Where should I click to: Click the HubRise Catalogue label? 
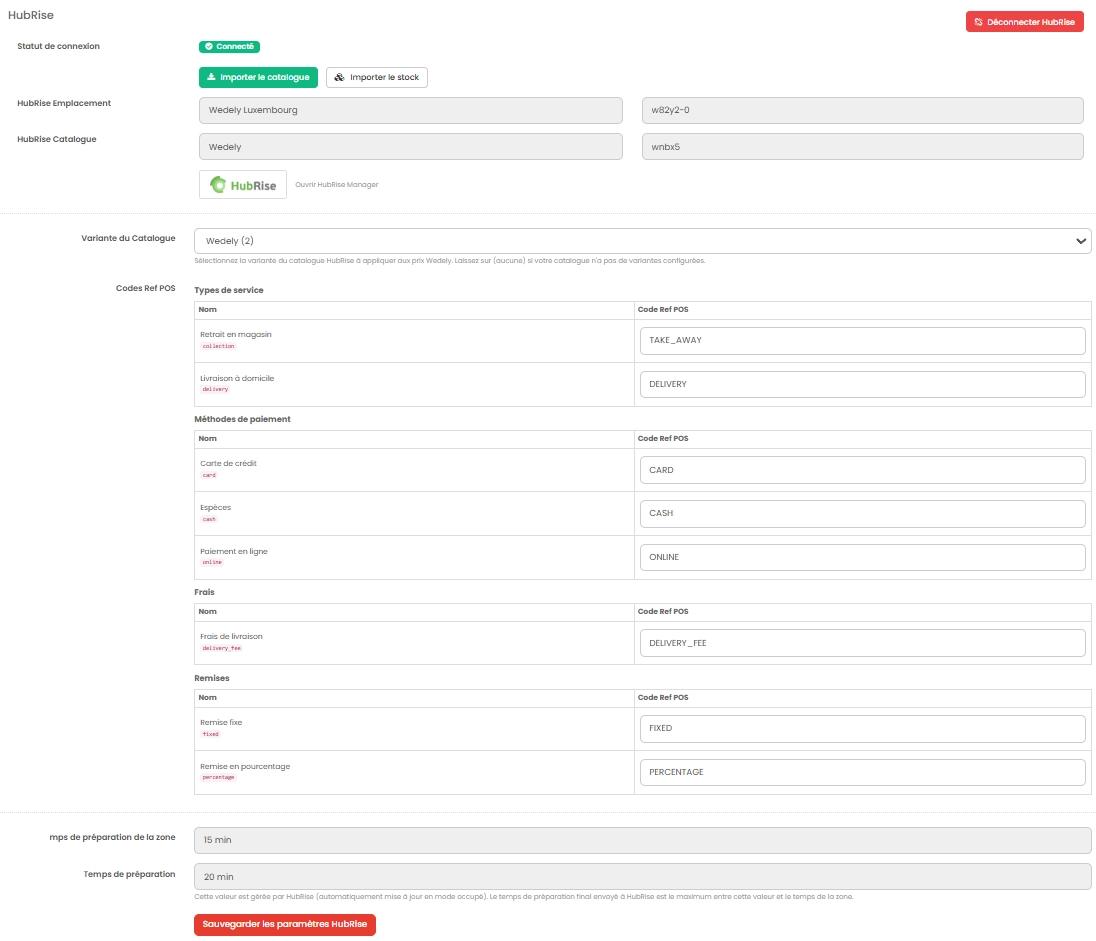[x=57, y=139]
